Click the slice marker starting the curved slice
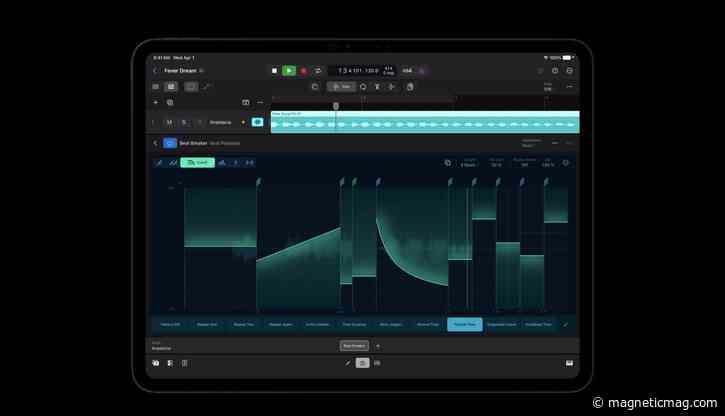This screenshot has height=416, width=725. (378, 182)
